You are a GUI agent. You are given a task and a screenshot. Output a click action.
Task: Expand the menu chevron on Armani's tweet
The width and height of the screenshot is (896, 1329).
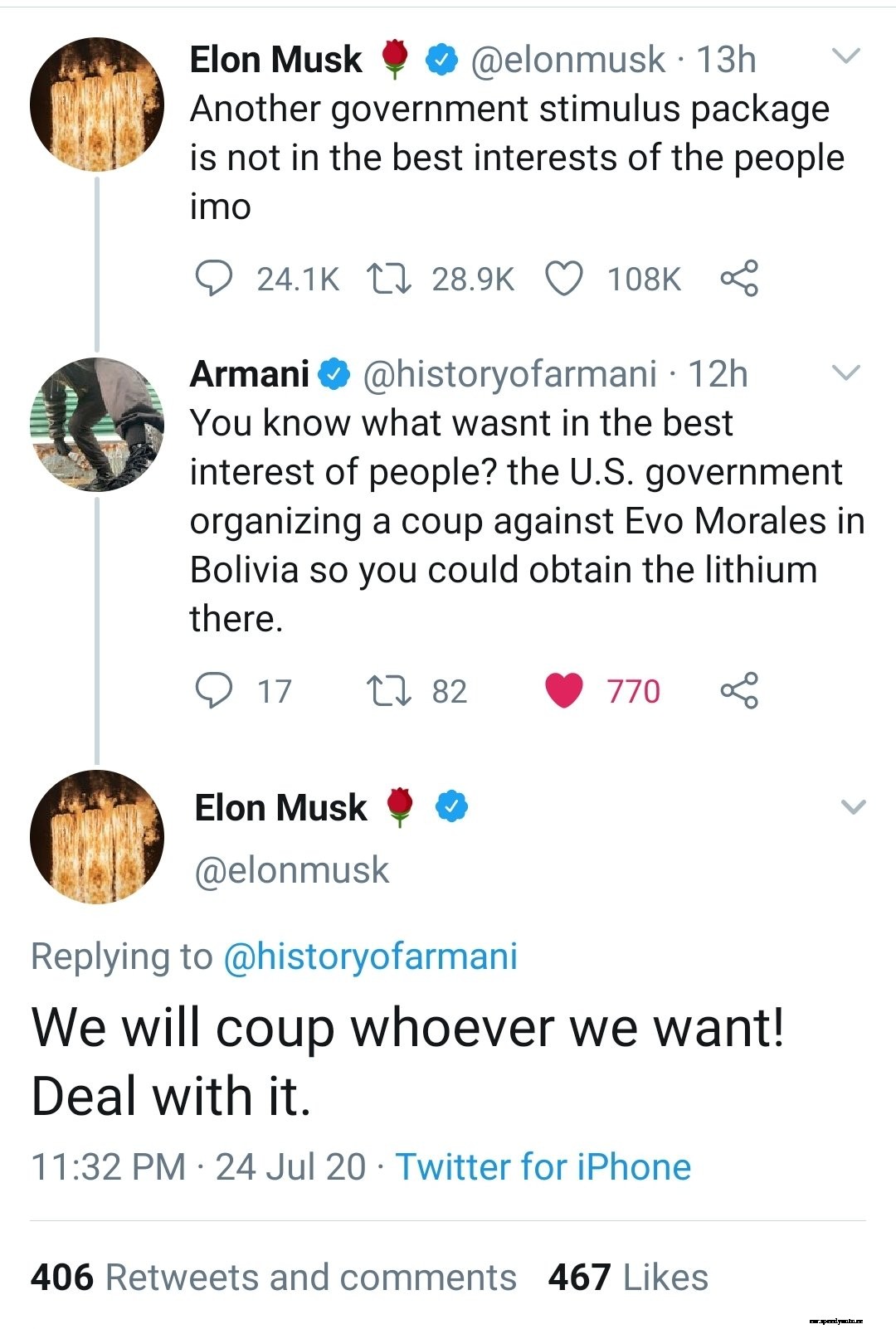click(846, 372)
